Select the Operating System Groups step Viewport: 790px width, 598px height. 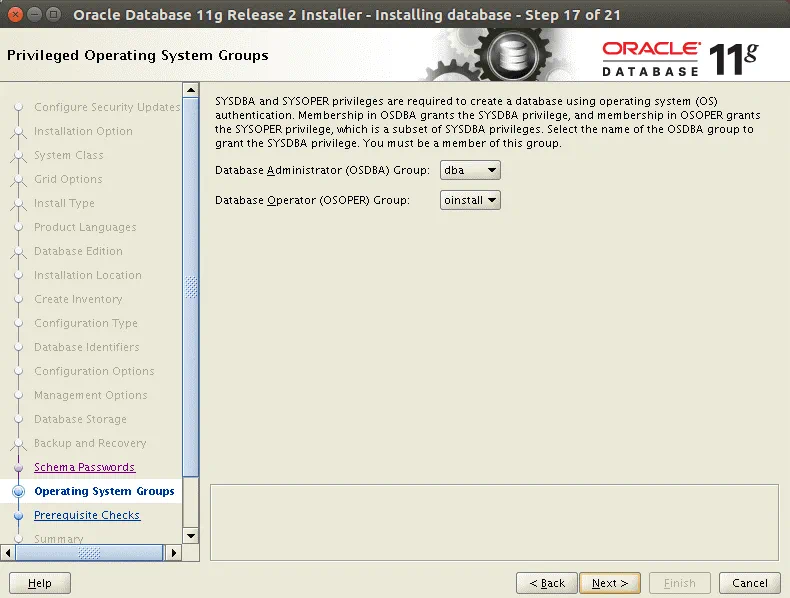click(104, 491)
